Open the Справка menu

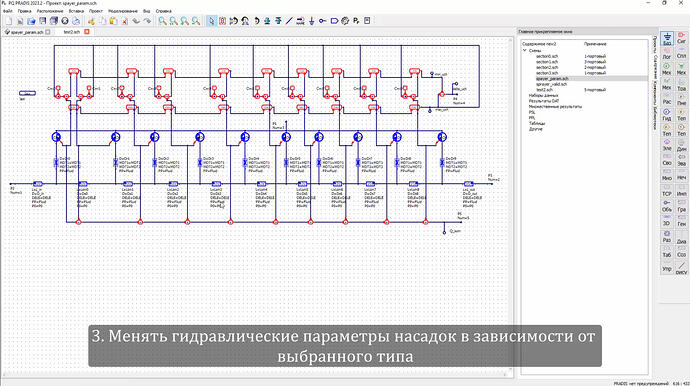point(164,11)
